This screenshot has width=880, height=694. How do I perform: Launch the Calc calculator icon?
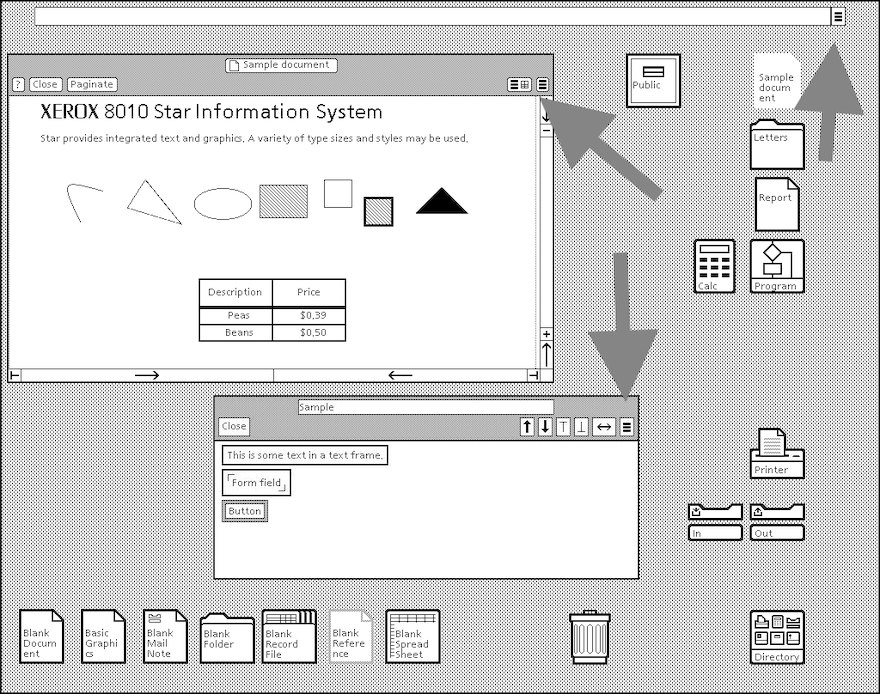tap(714, 266)
